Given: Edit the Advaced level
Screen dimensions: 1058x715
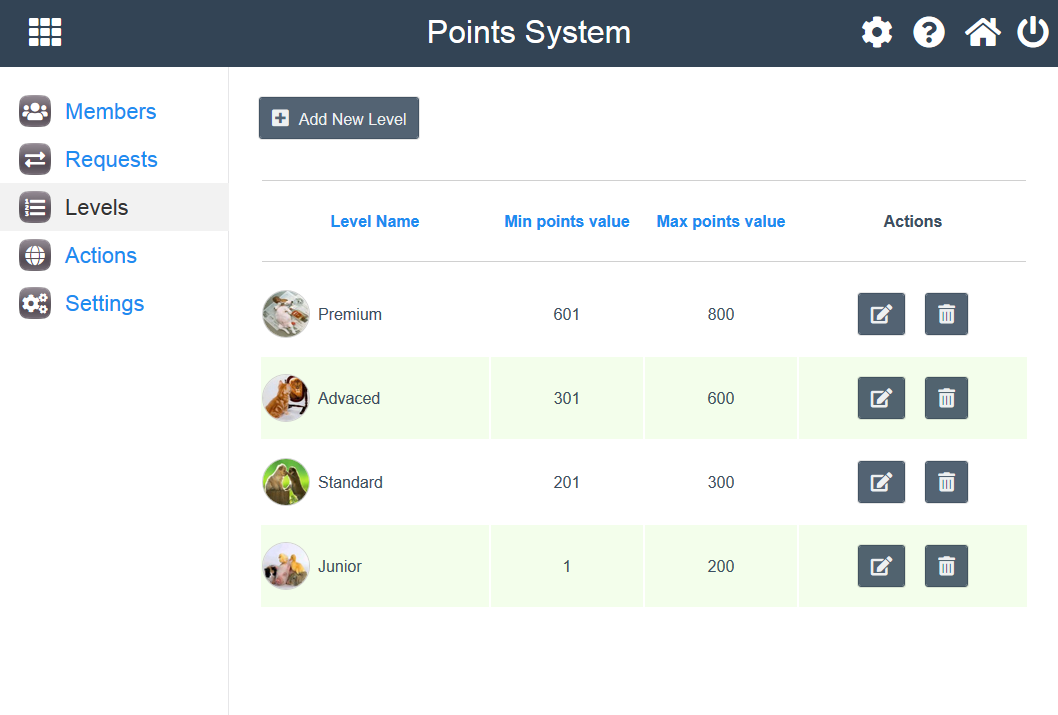Looking at the screenshot, I should (881, 398).
